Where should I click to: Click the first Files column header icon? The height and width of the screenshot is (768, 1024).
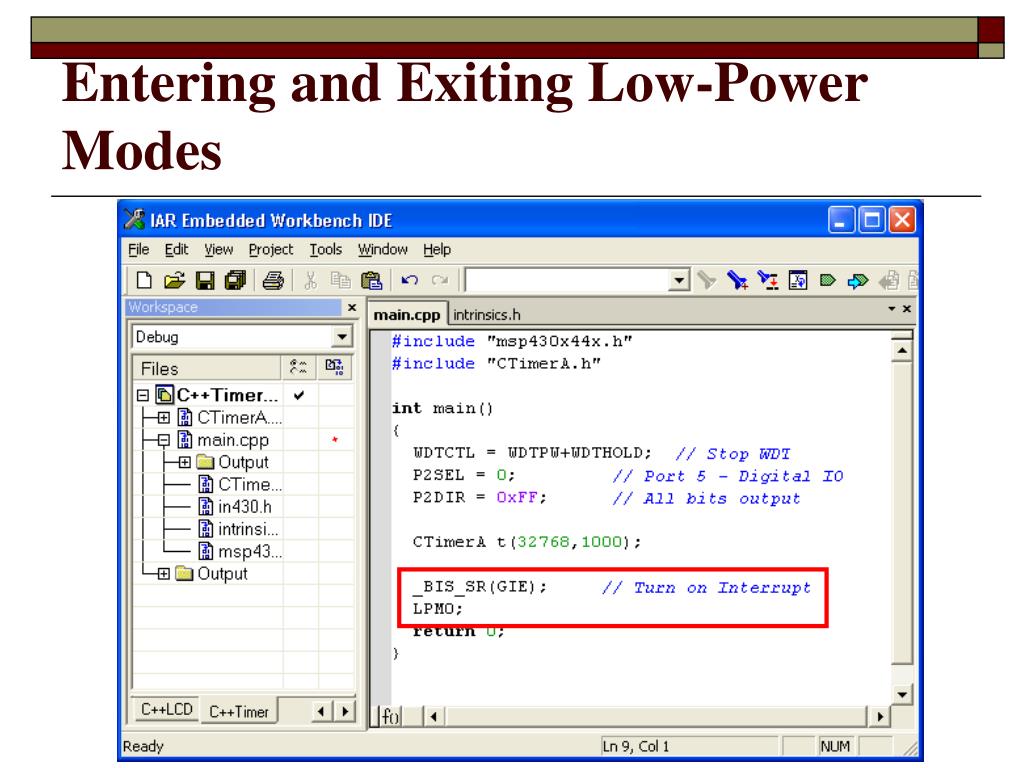click(x=298, y=368)
